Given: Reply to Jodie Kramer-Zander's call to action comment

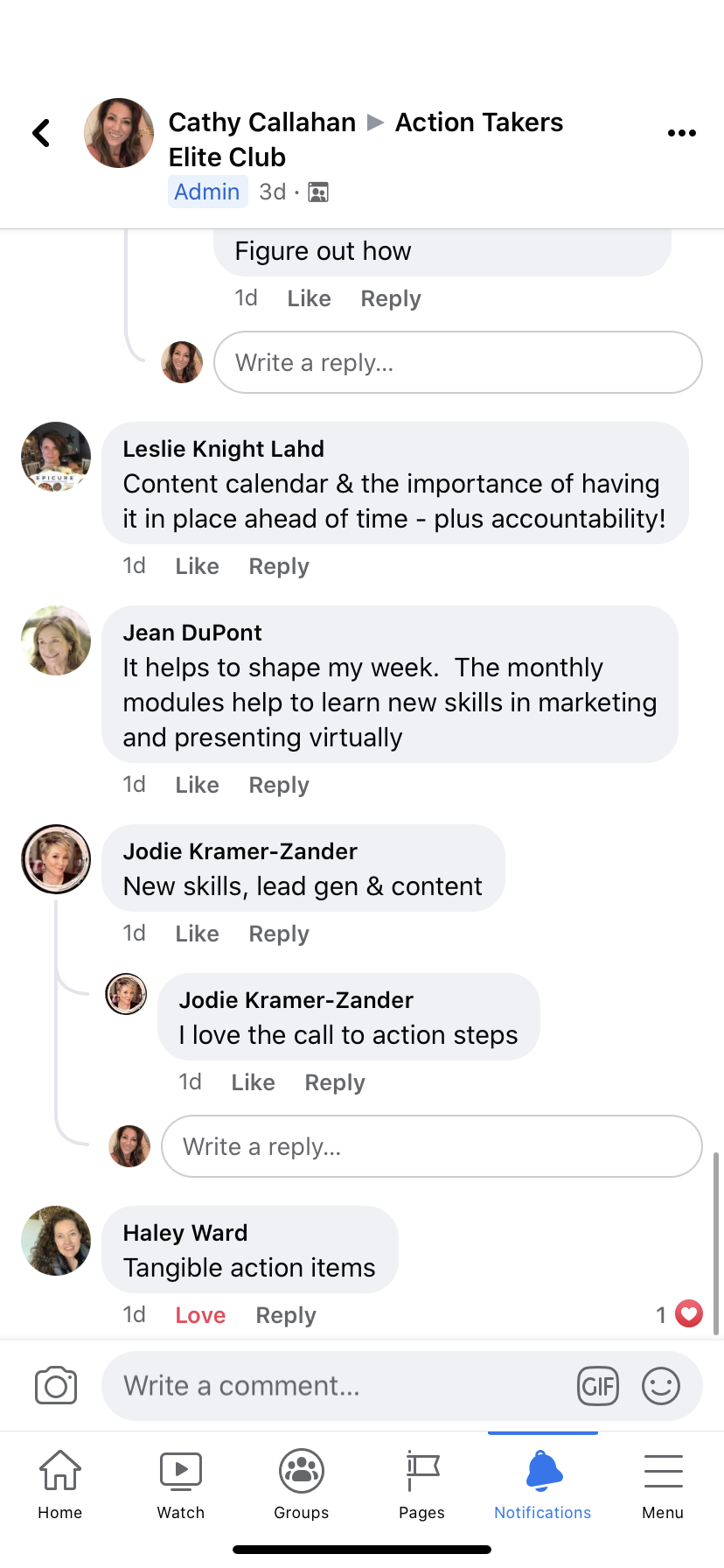Looking at the screenshot, I should (335, 1082).
